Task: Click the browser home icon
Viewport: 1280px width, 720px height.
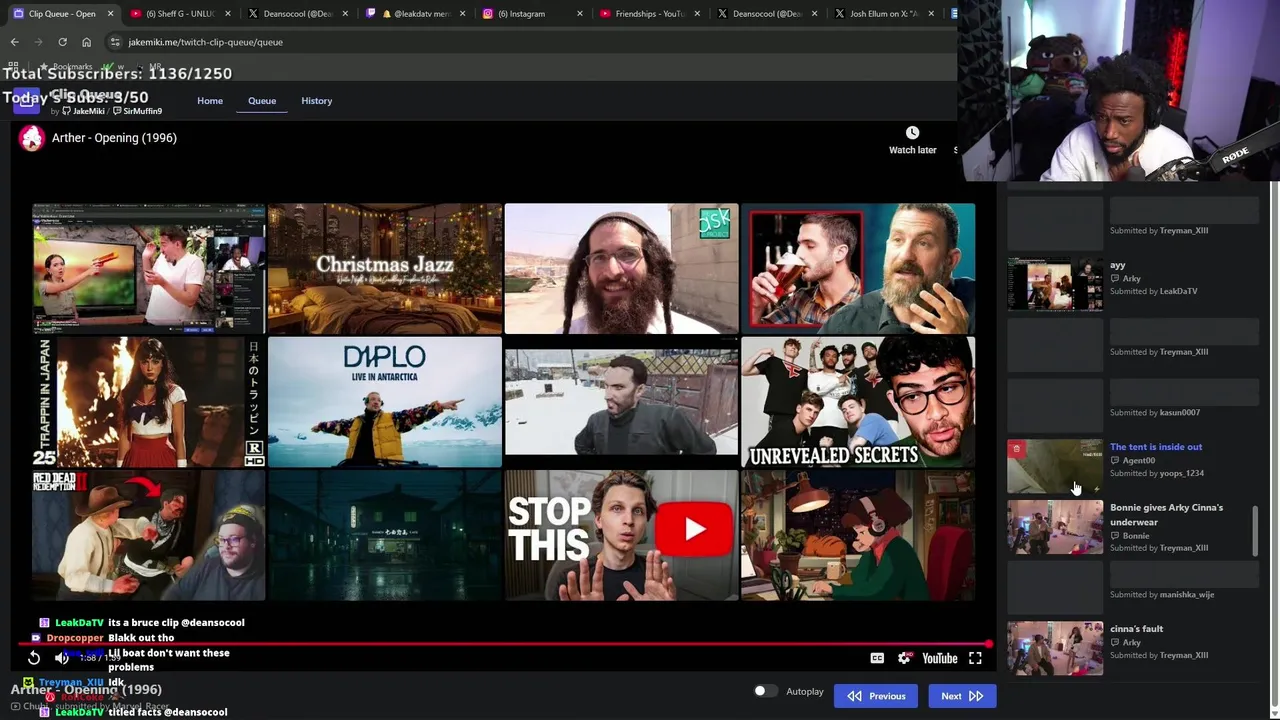Action: pos(86,42)
